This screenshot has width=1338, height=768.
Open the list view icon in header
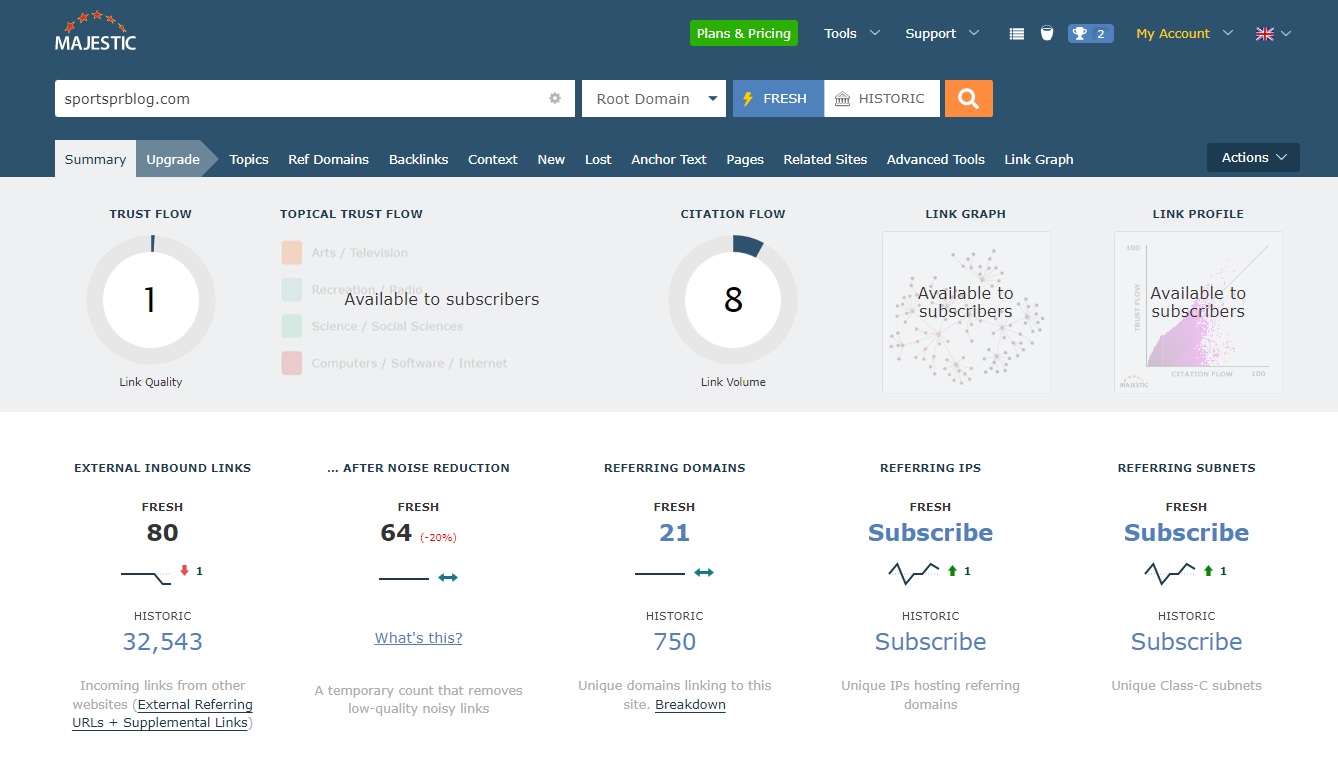(1017, 33)
